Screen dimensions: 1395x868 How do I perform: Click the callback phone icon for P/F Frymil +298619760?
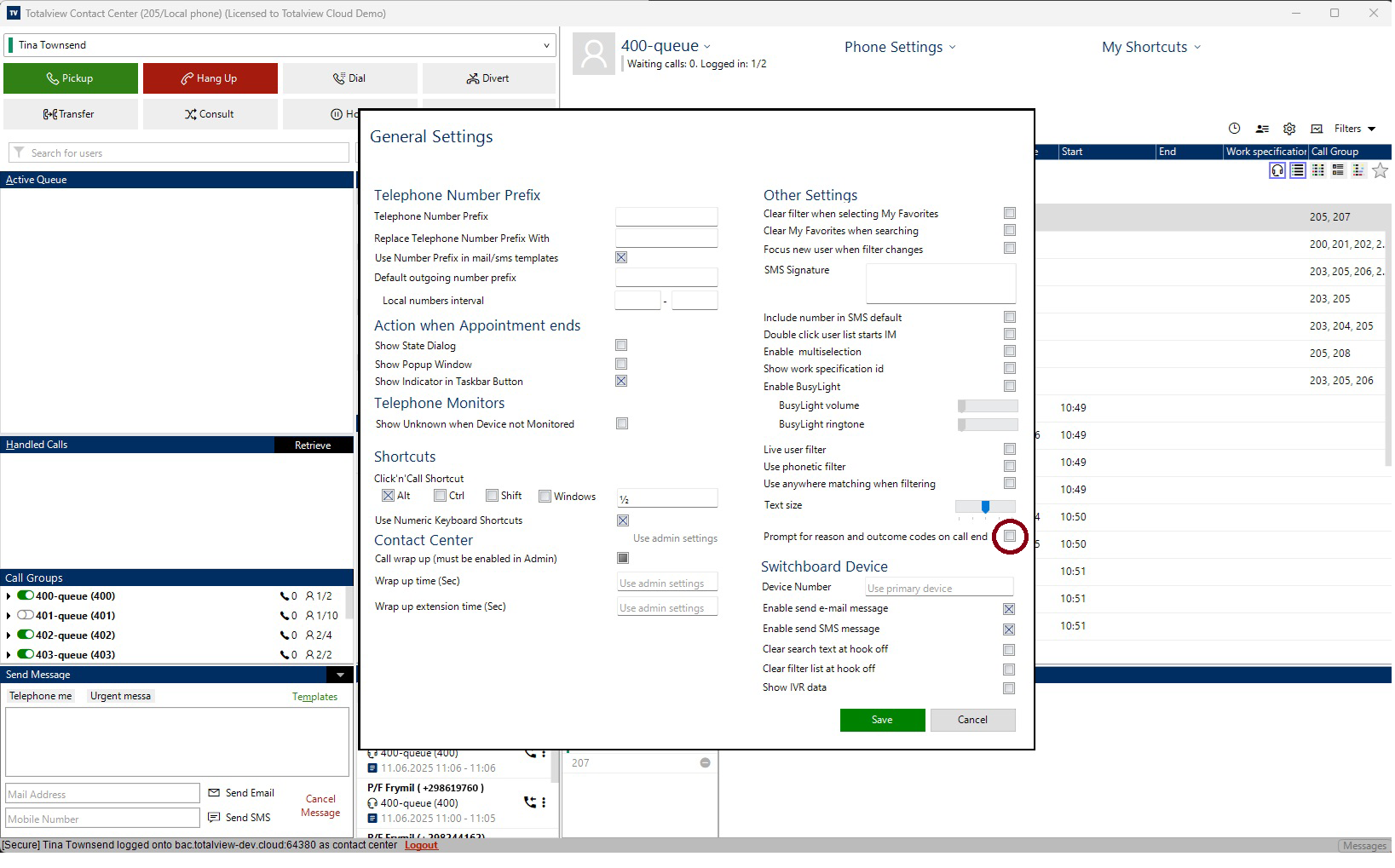(530, 802)
